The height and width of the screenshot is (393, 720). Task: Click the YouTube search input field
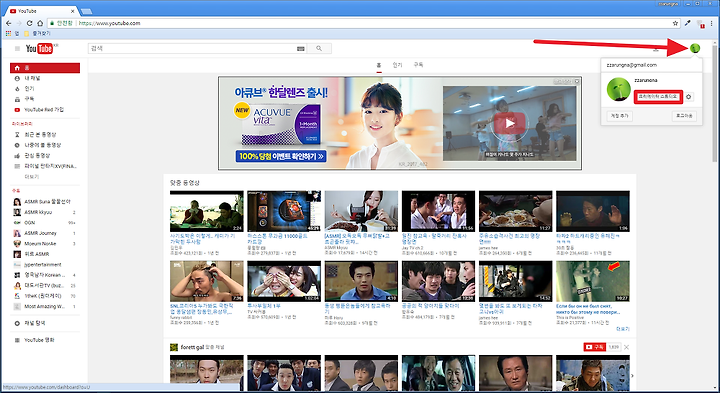[x=192, y=48]
